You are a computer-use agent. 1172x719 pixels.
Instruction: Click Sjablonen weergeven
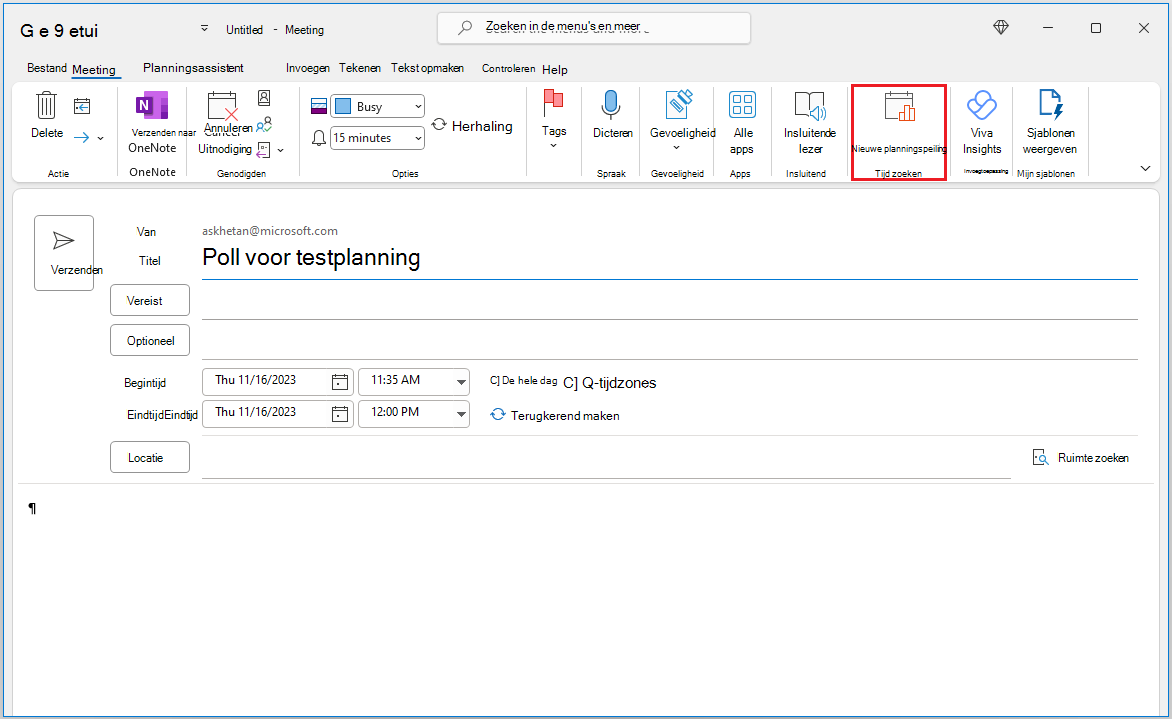tap(1050, 123)
